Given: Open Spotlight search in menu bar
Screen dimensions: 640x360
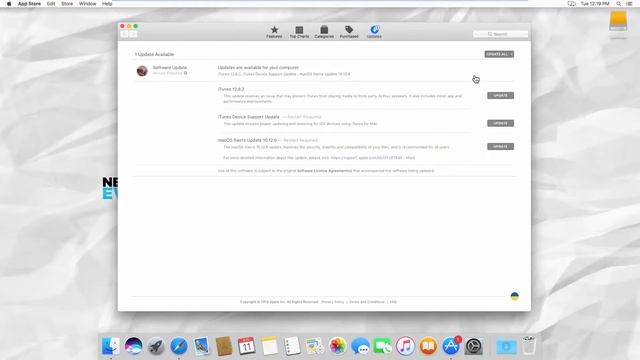Looking at the screenshot, I should (x=619, y=4).
